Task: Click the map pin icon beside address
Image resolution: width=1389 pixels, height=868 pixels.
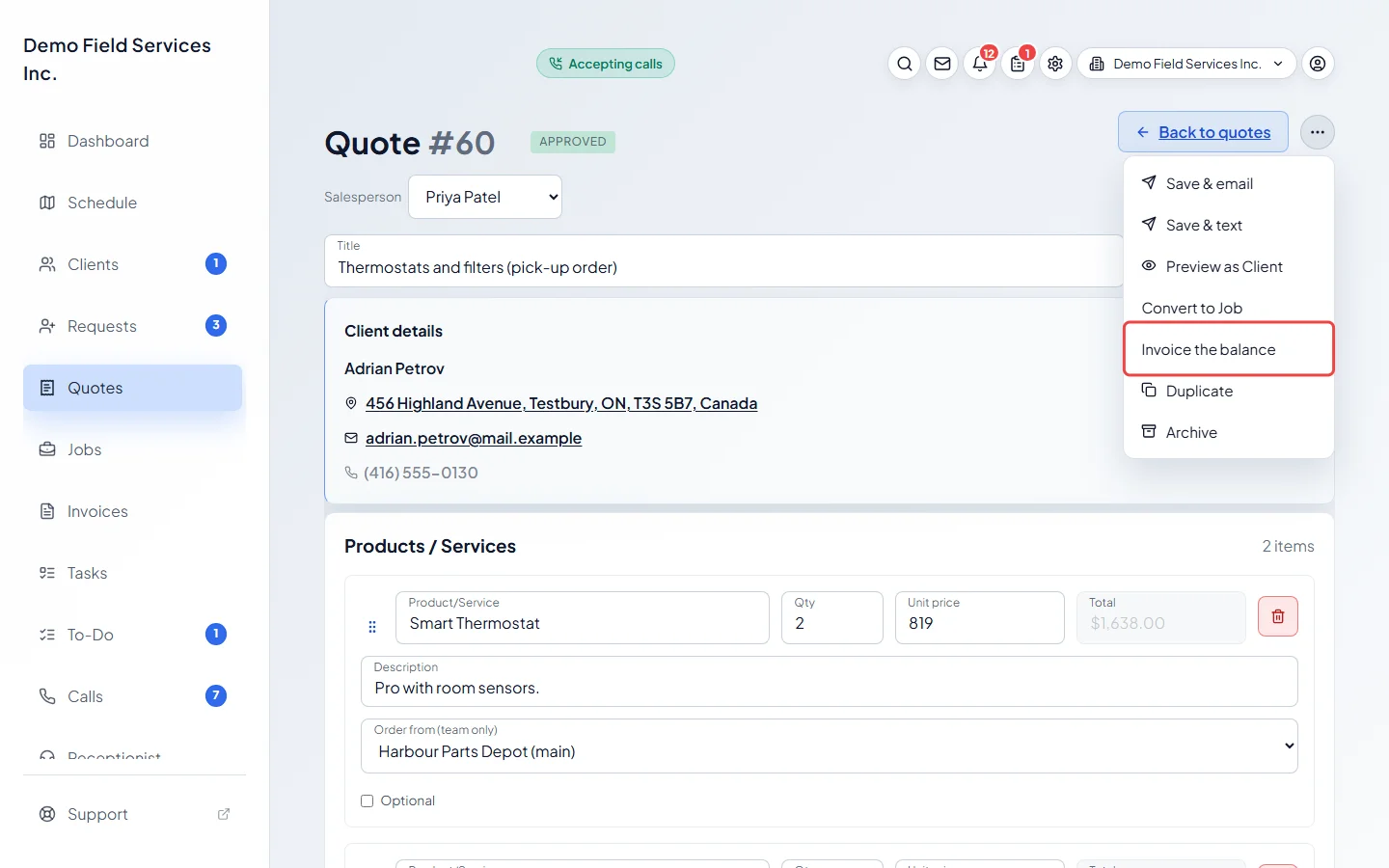Action: point(351,403)
